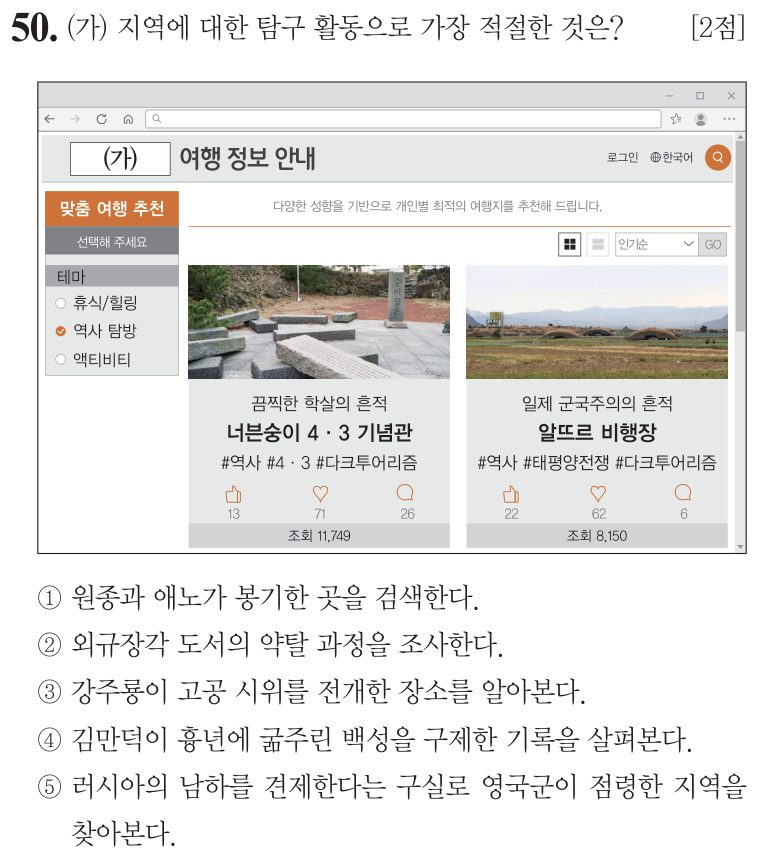Open the browser three-dot menu
The height and width of the screenshot is (859, 759).
coord(729,119)
